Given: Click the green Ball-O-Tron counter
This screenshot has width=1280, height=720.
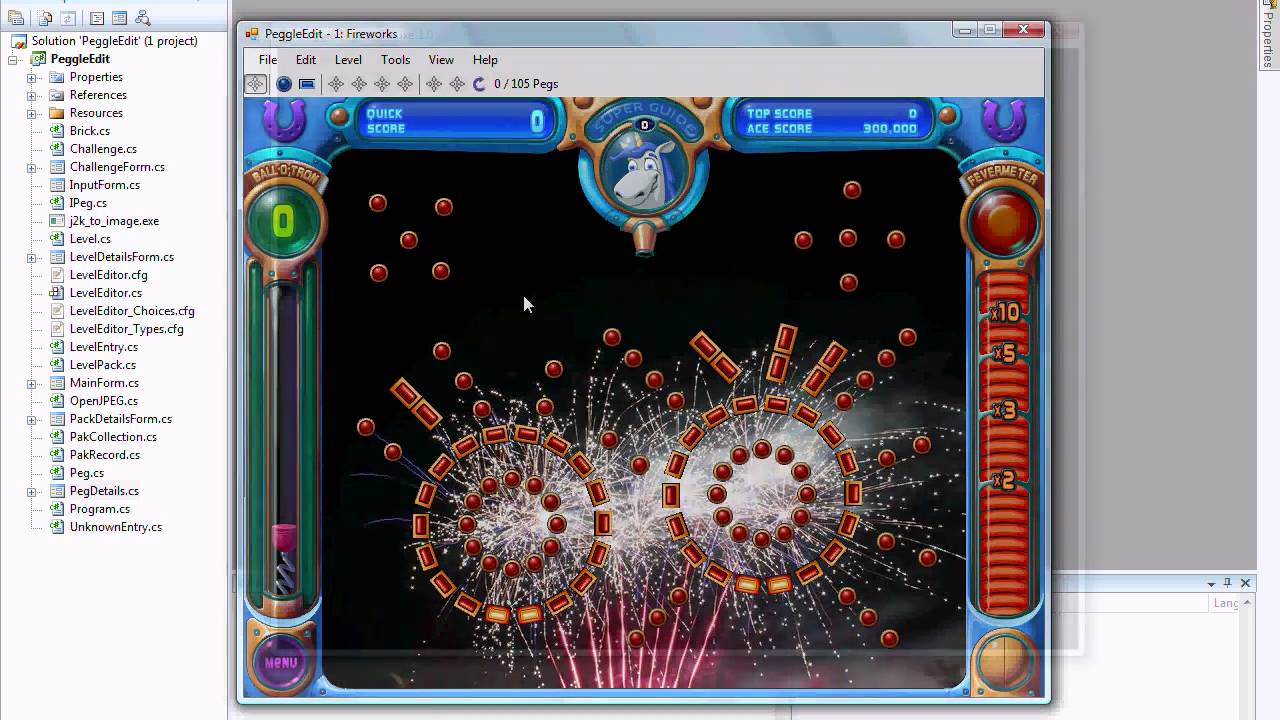Looking at the screenshot, I should point(284,222).
